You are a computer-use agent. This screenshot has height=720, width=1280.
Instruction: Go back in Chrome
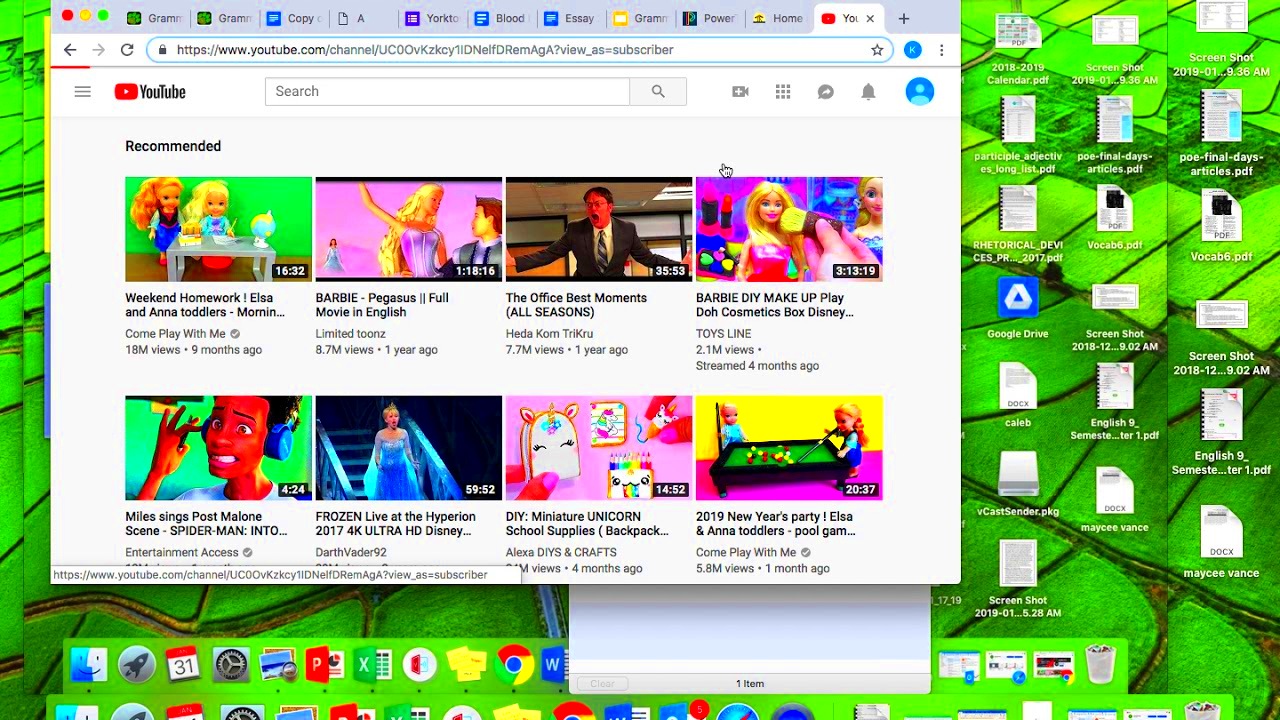pyautogui.click(x=70, y=49)
